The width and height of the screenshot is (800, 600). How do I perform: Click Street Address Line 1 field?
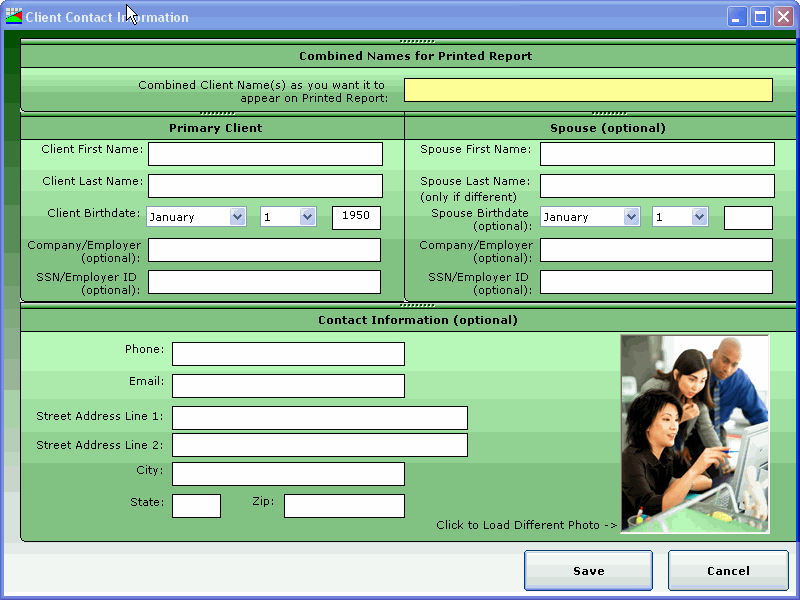click(320, 418)
